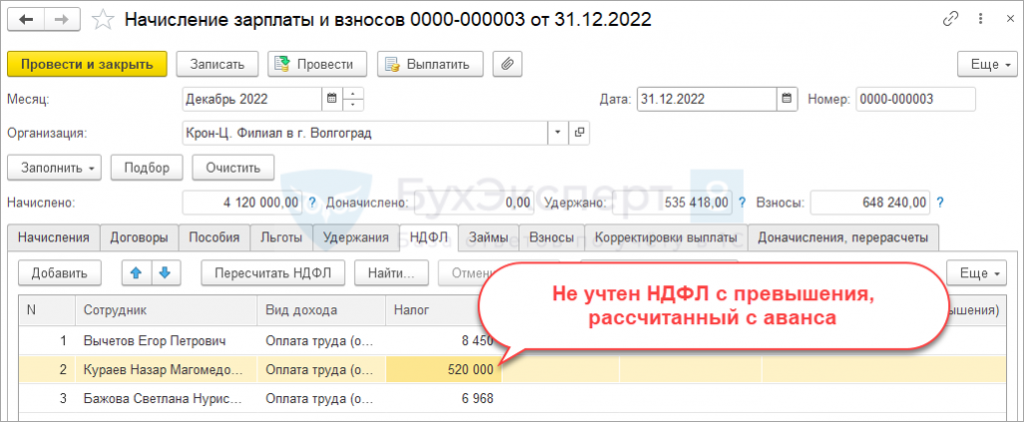Click Пересчитать НДФЛ button
Screen dimensions: 1024x422
tap(273, 273)
